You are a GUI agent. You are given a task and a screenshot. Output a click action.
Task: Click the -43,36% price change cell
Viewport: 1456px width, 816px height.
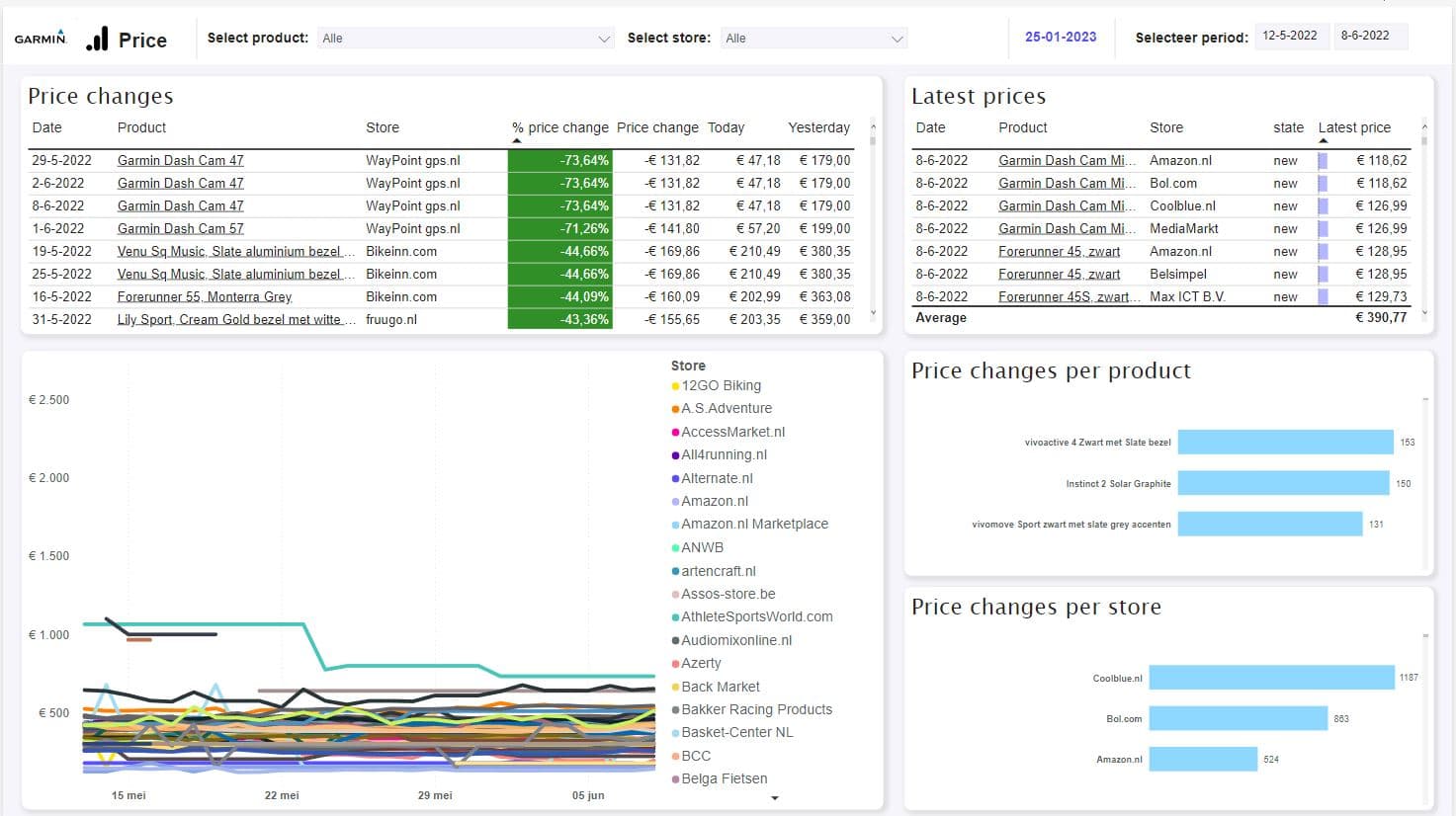click(560, 319)
